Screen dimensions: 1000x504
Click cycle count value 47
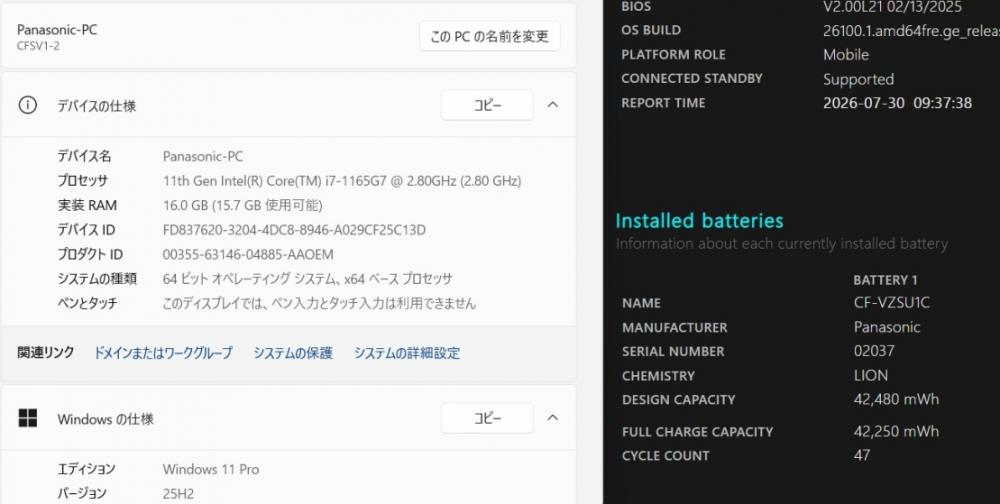[862, 455]
